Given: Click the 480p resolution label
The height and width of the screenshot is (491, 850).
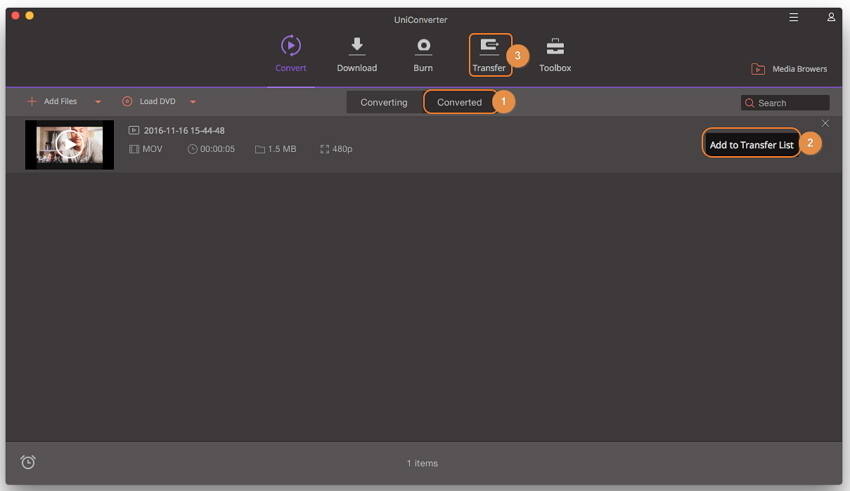Looking at the screenshot, I should click(342, 149).
